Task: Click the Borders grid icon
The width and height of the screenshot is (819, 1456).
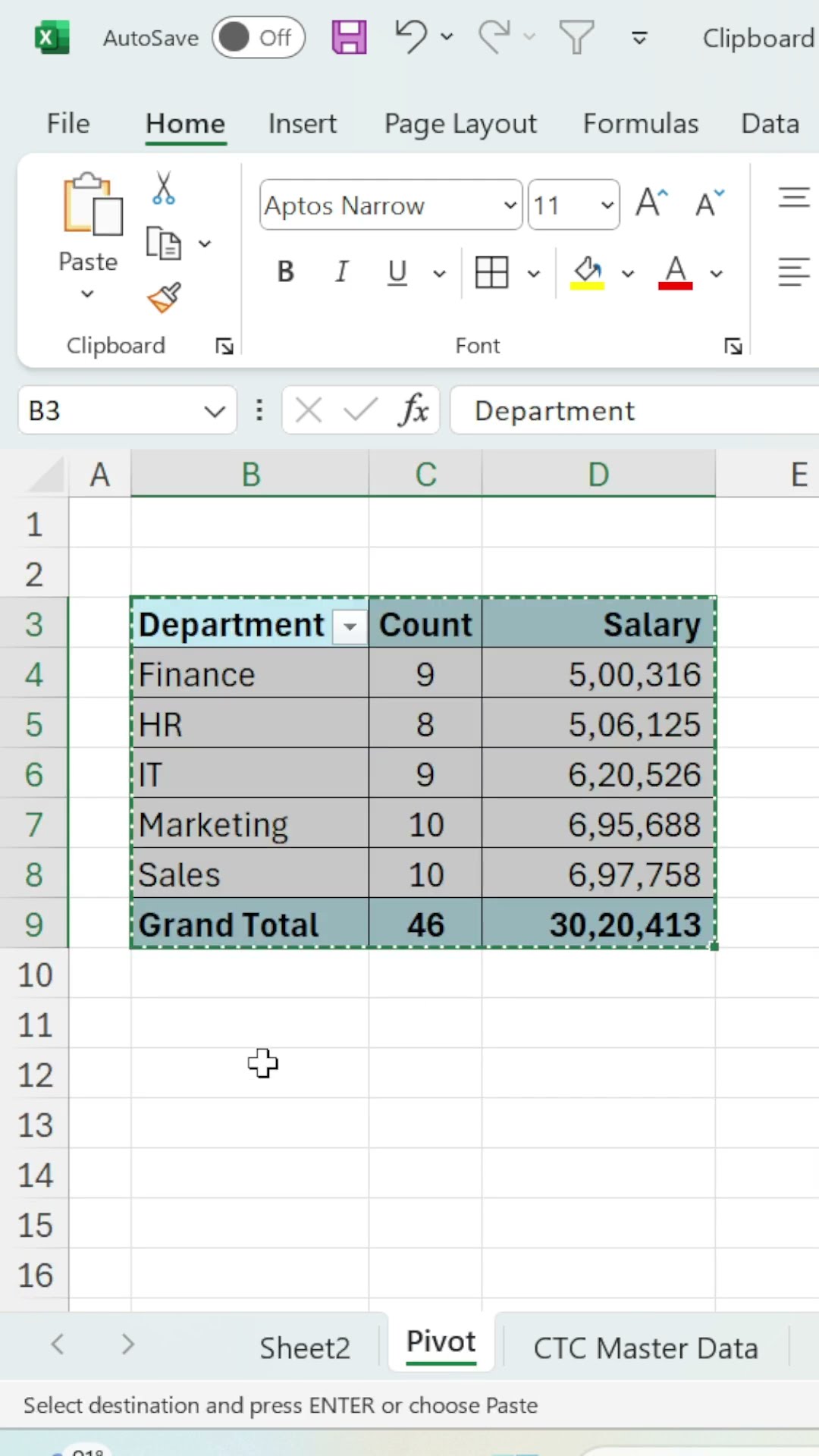Action: pyautogui.click(x=491, y=271)
